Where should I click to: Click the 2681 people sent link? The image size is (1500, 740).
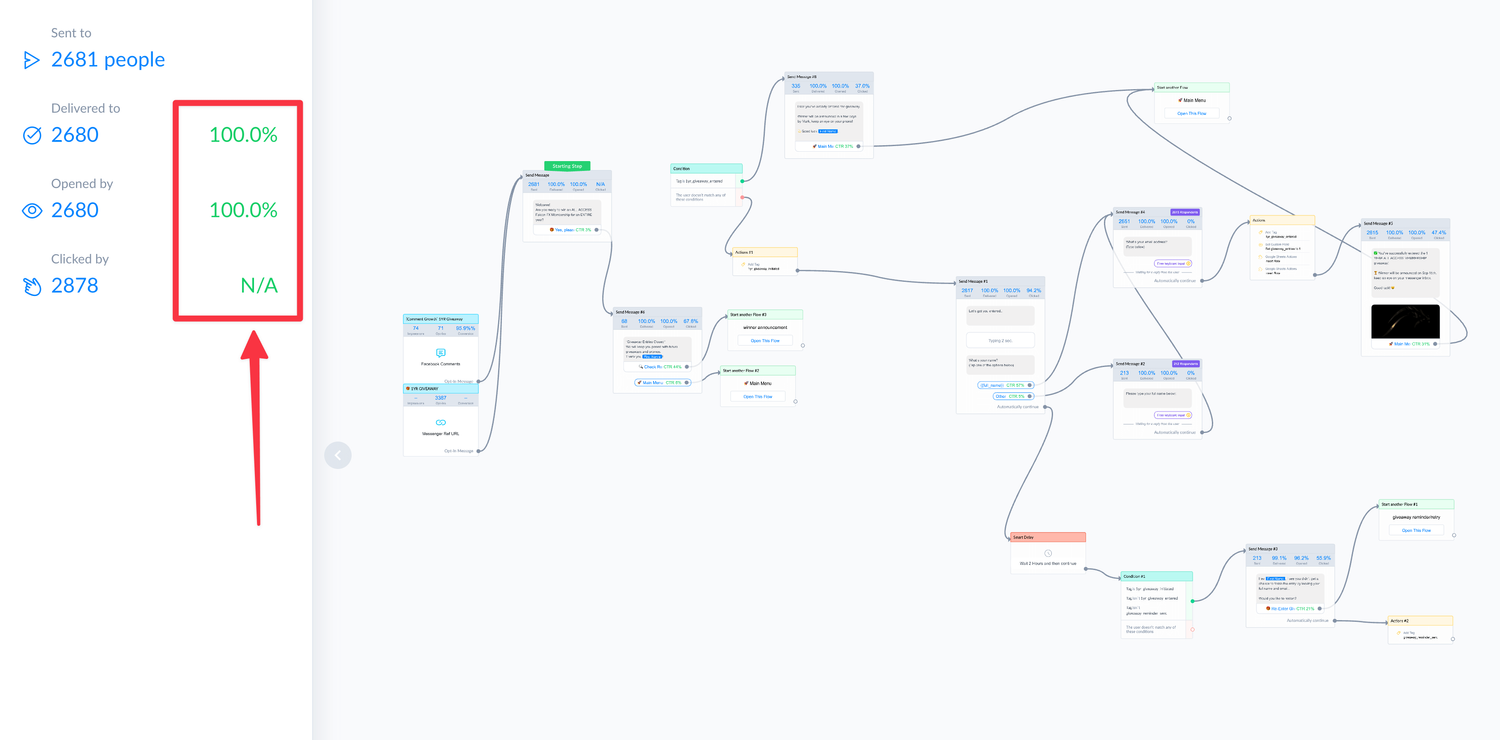tap(107, 59)
